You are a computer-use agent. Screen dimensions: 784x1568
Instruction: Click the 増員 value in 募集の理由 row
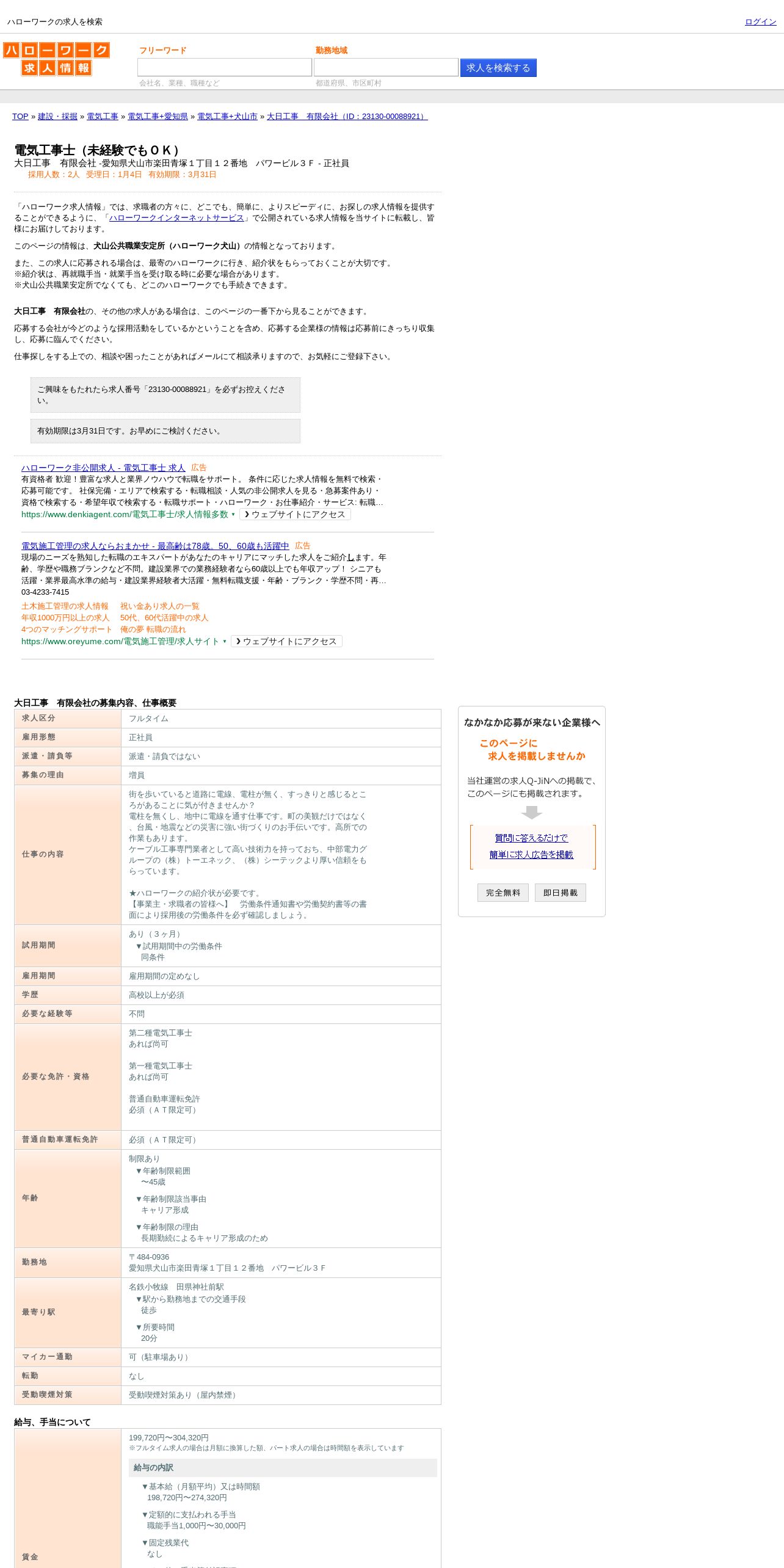tap(137, 776)
